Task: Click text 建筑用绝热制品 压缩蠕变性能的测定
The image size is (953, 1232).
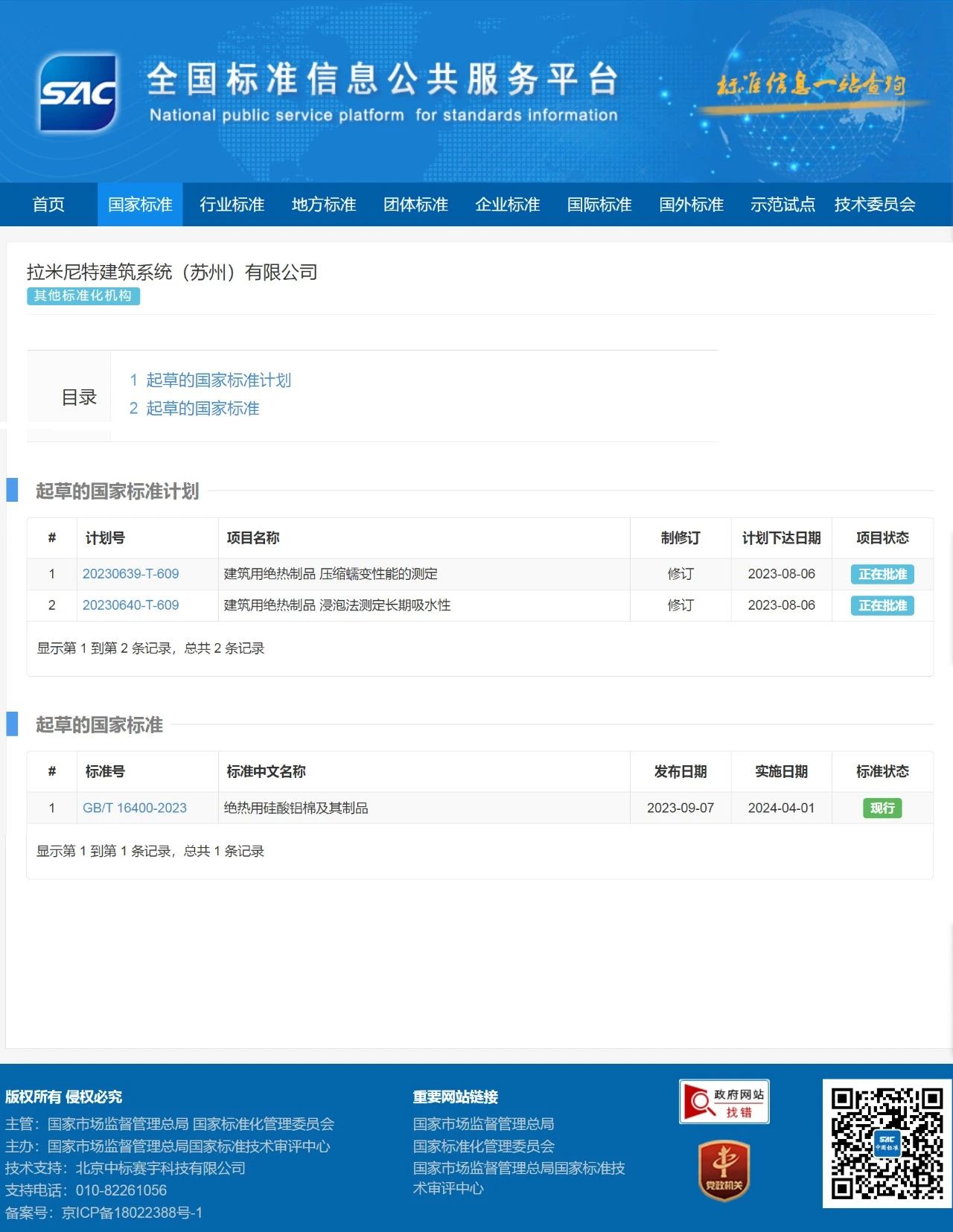Action: click(x=331, y=574)
